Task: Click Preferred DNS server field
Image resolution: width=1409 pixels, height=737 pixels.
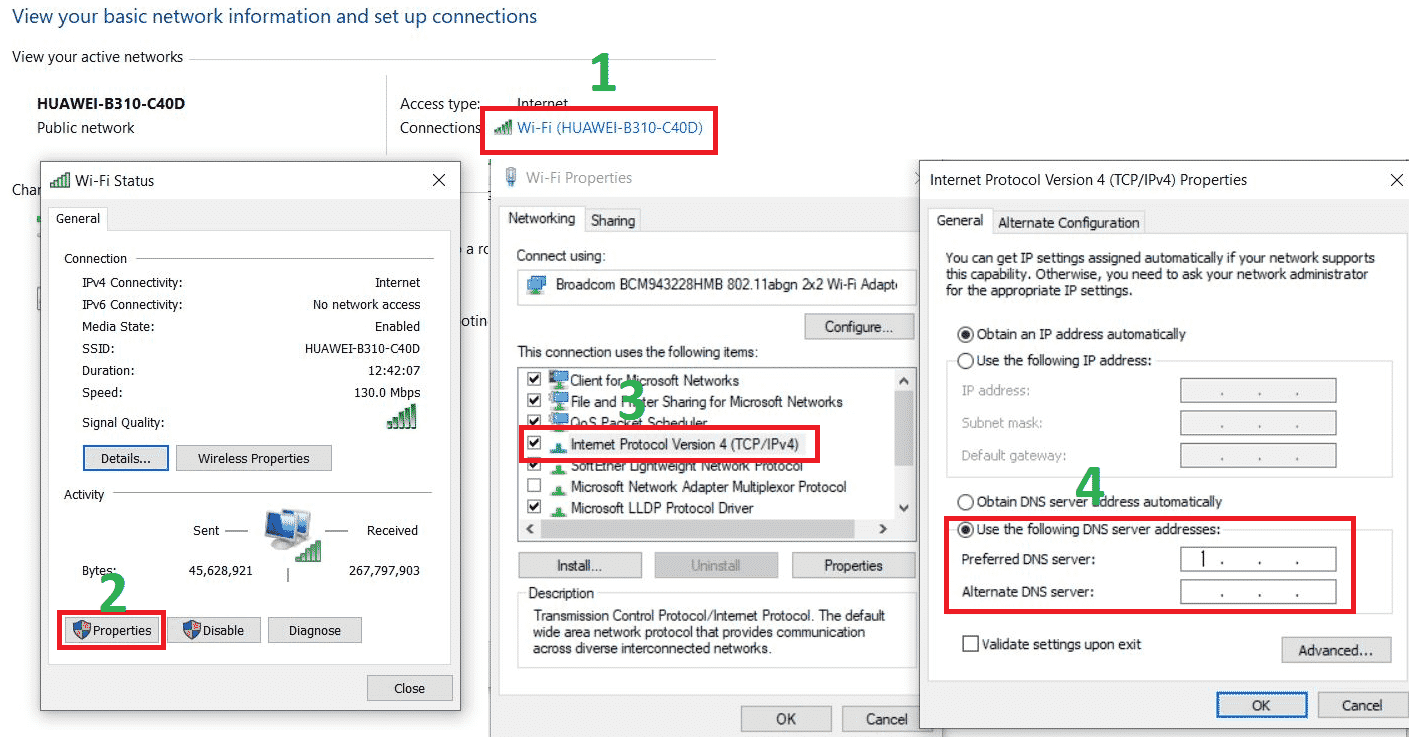Action: pos(1258,559)
